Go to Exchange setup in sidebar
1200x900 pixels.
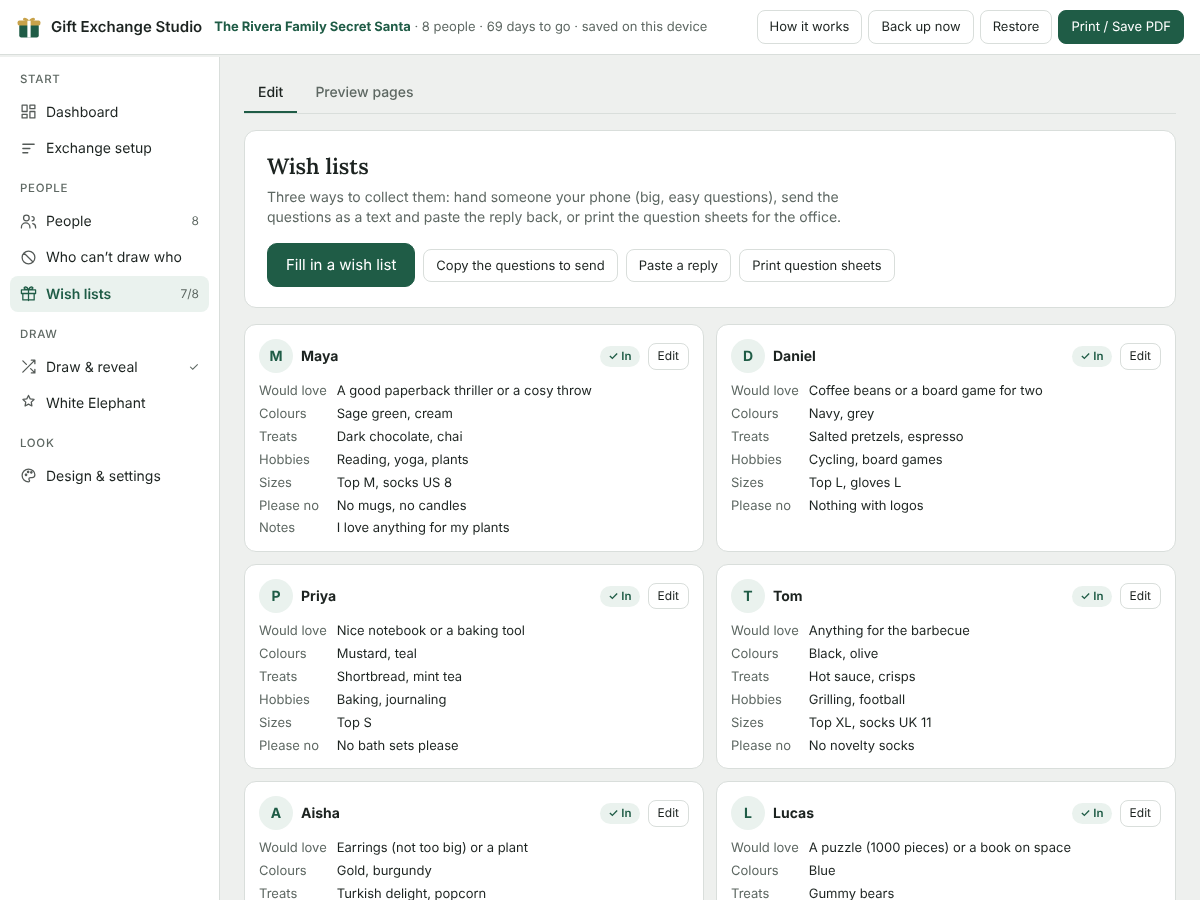point(110,148)
